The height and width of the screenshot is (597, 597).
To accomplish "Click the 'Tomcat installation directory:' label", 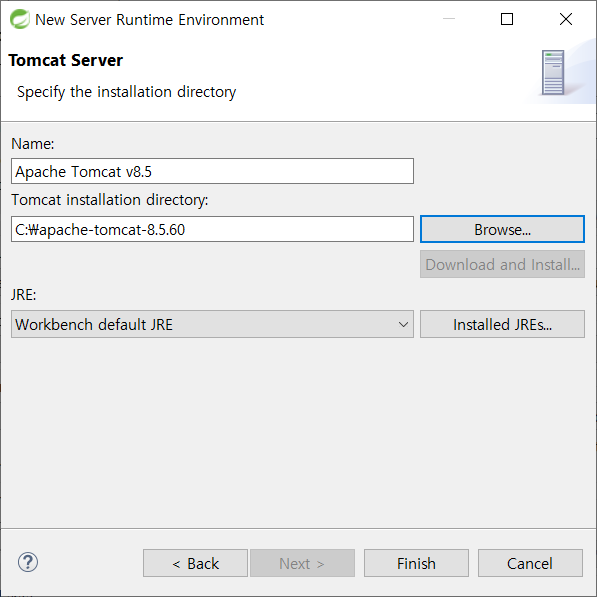I will pyautogui.click(x=110, y=200).
